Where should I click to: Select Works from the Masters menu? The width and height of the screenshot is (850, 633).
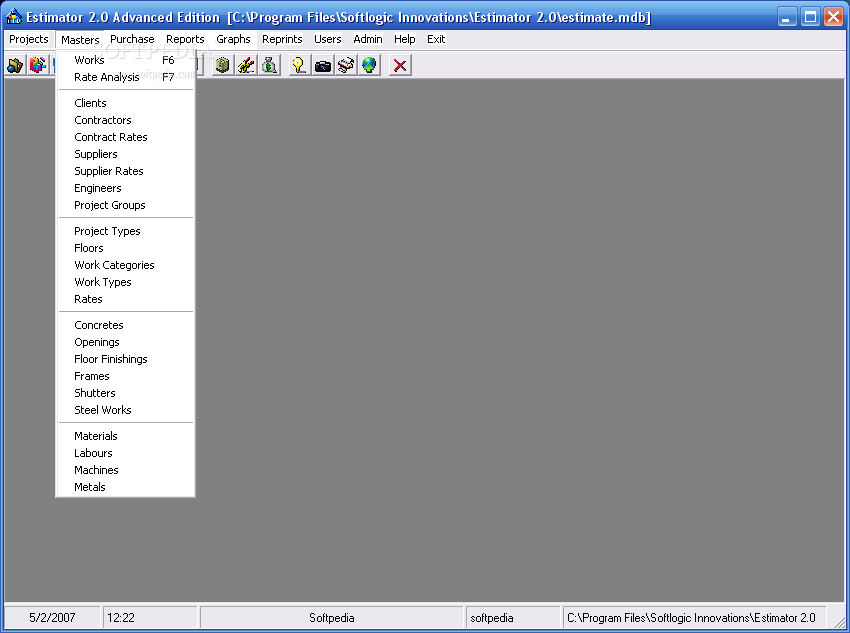125,60
